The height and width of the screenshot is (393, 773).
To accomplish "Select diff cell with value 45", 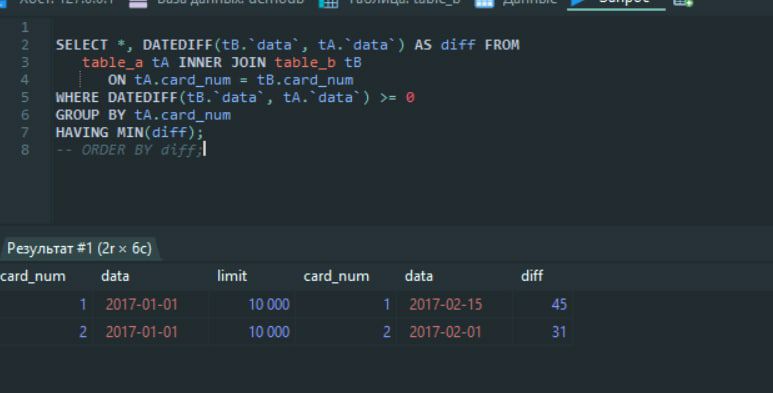I will point(544,304).
